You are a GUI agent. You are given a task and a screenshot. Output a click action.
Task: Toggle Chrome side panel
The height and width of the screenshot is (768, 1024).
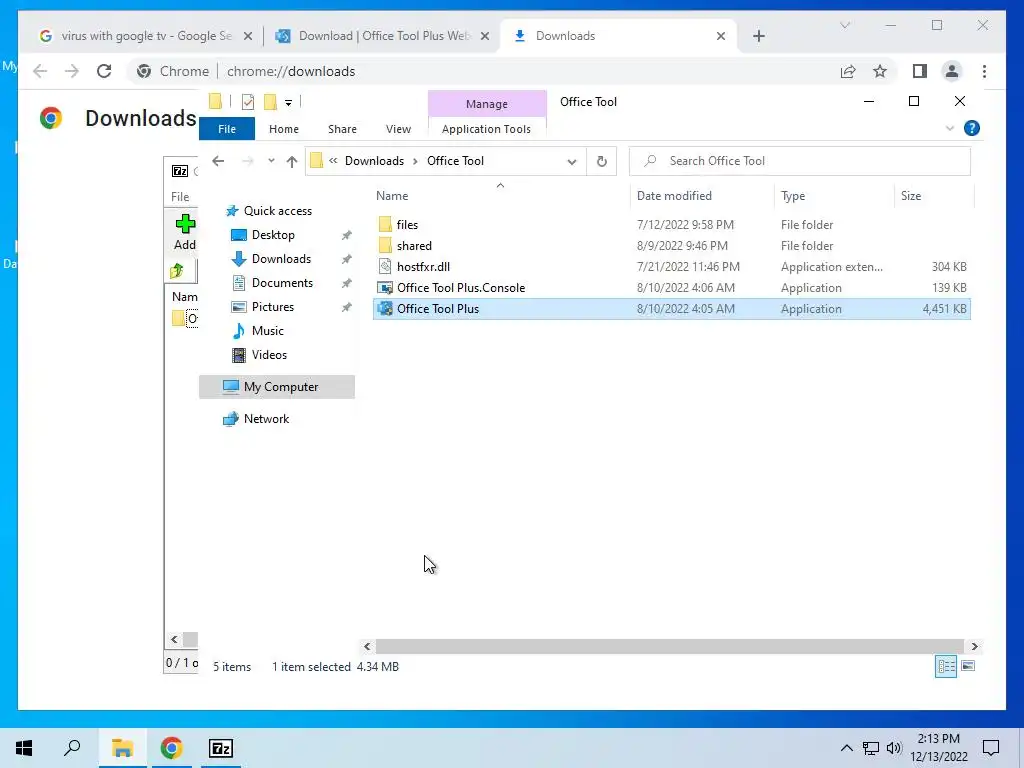920,71
